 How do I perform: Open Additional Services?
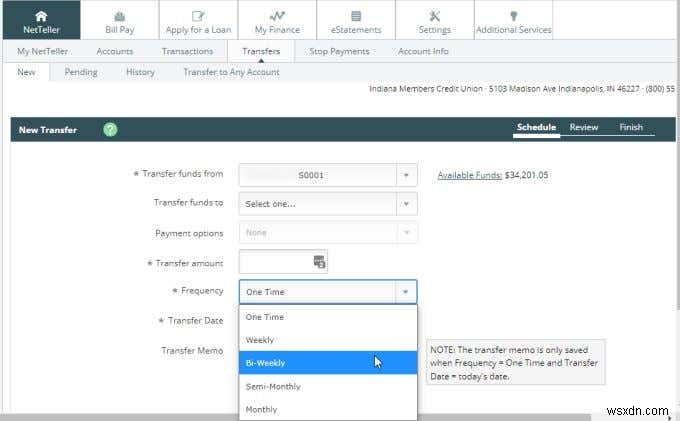pos(513,20)
